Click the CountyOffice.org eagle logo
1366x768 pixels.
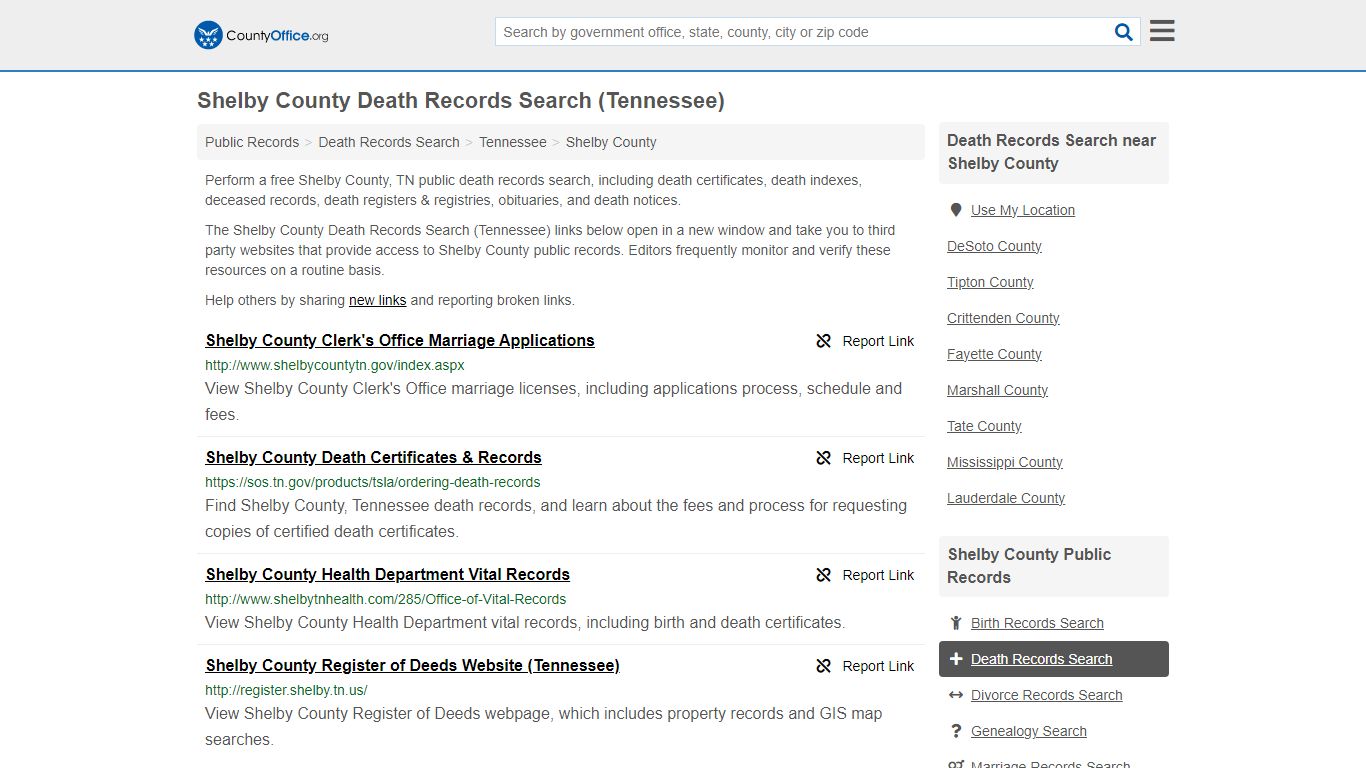261,35
